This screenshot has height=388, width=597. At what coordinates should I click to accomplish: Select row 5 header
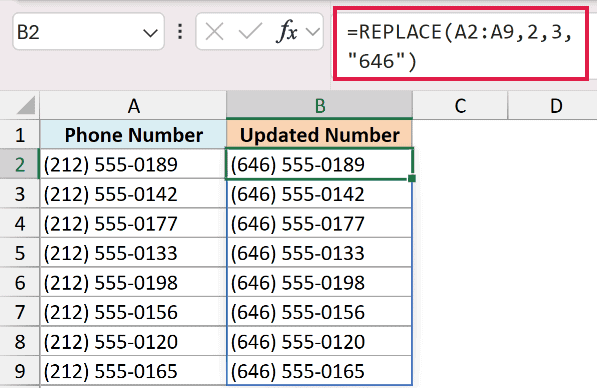pyautogui.click(x=20, y=253)
